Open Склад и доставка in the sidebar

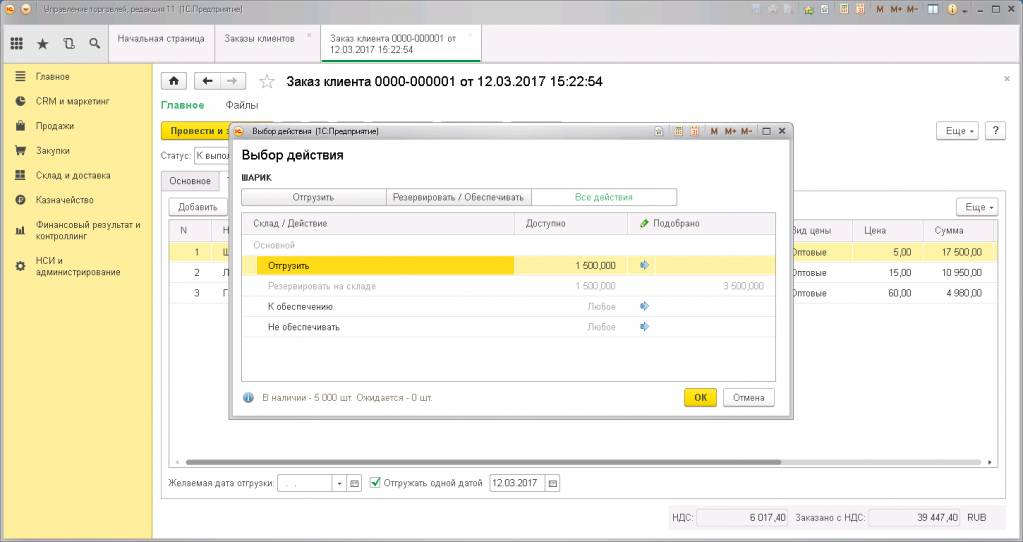click(x=73, y=175)
